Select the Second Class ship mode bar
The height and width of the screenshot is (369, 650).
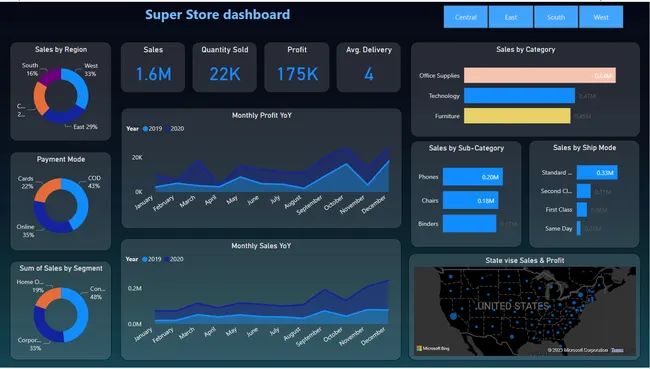pyautogui.click(x=584, y=191)
